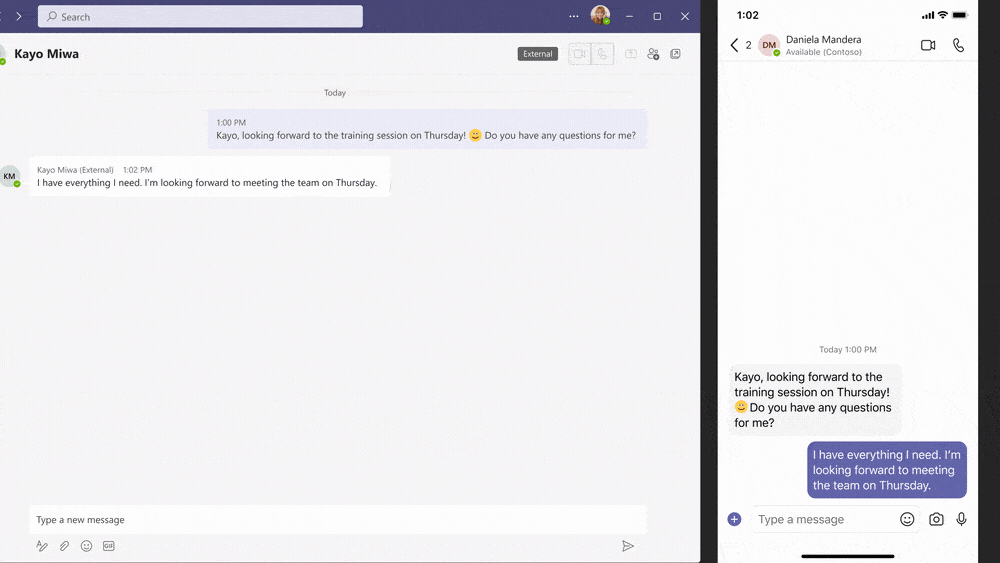The image size is (1000, 563).
Task: Go back using the mobile back chevron
Action: pos(734,45)
